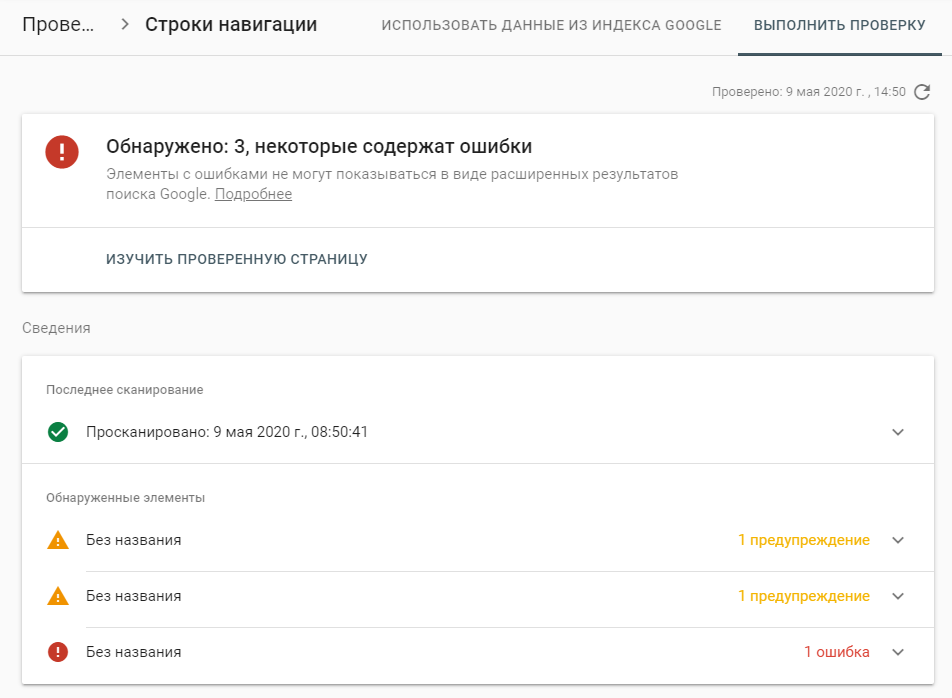Click the green checkmark crawl status icon
952x698 pixels.
point(58,433)
